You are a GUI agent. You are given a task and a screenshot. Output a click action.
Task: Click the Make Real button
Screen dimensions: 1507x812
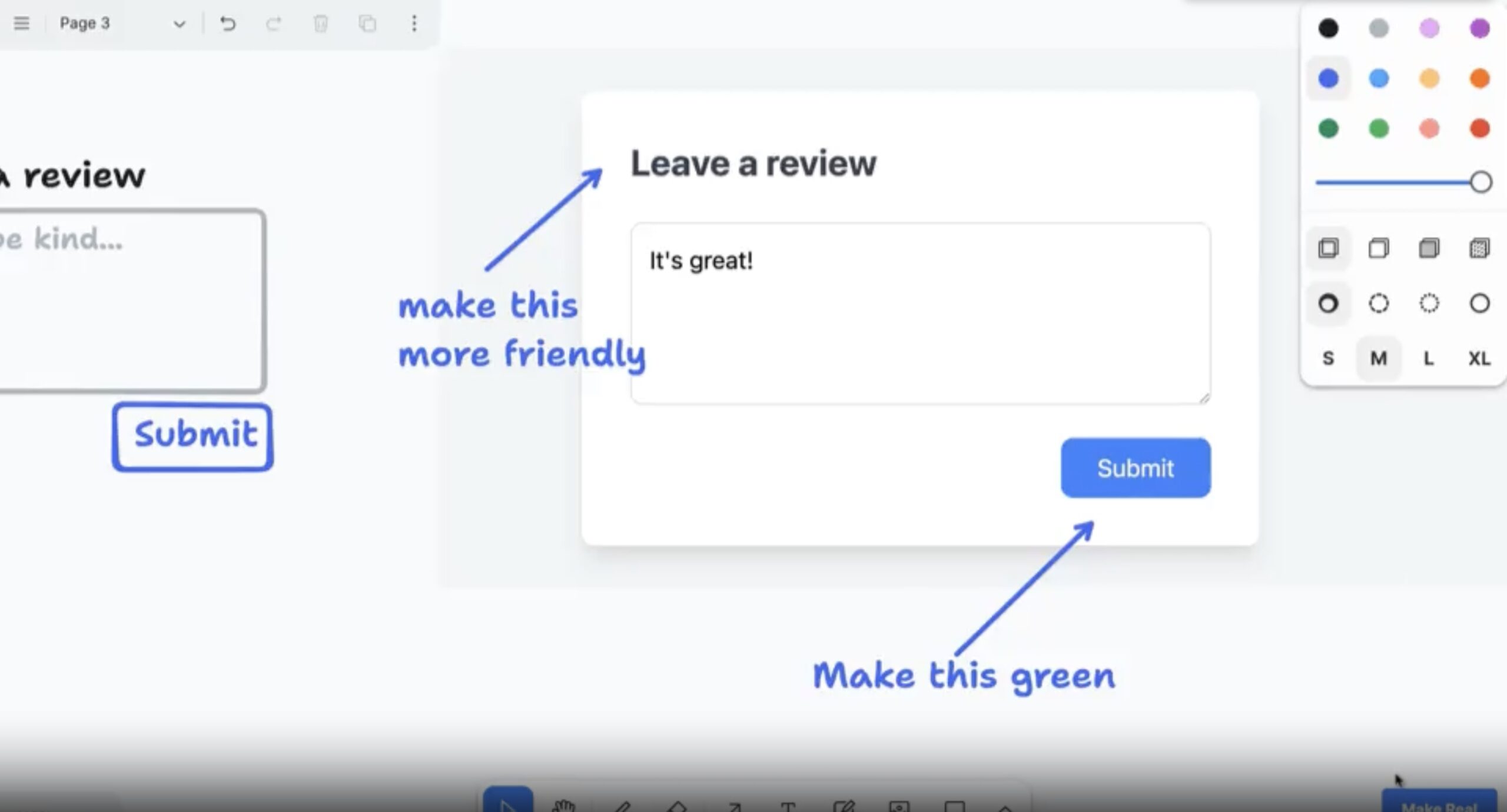point(1439,804)
